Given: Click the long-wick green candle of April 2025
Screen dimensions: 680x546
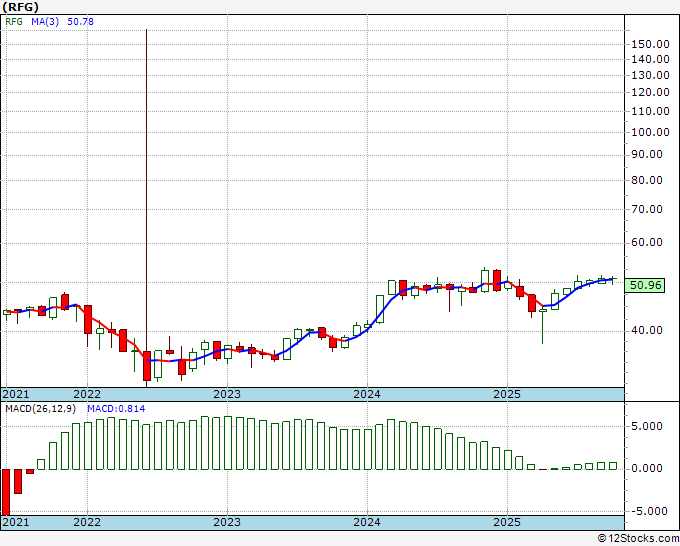Looking at the screenshot, I should pyautogui.click(x=543, y=327).
